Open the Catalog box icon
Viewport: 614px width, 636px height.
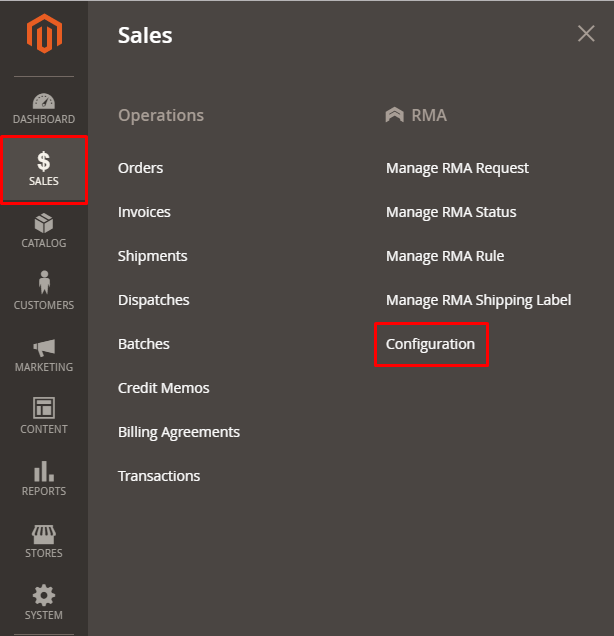pos(44,224)
